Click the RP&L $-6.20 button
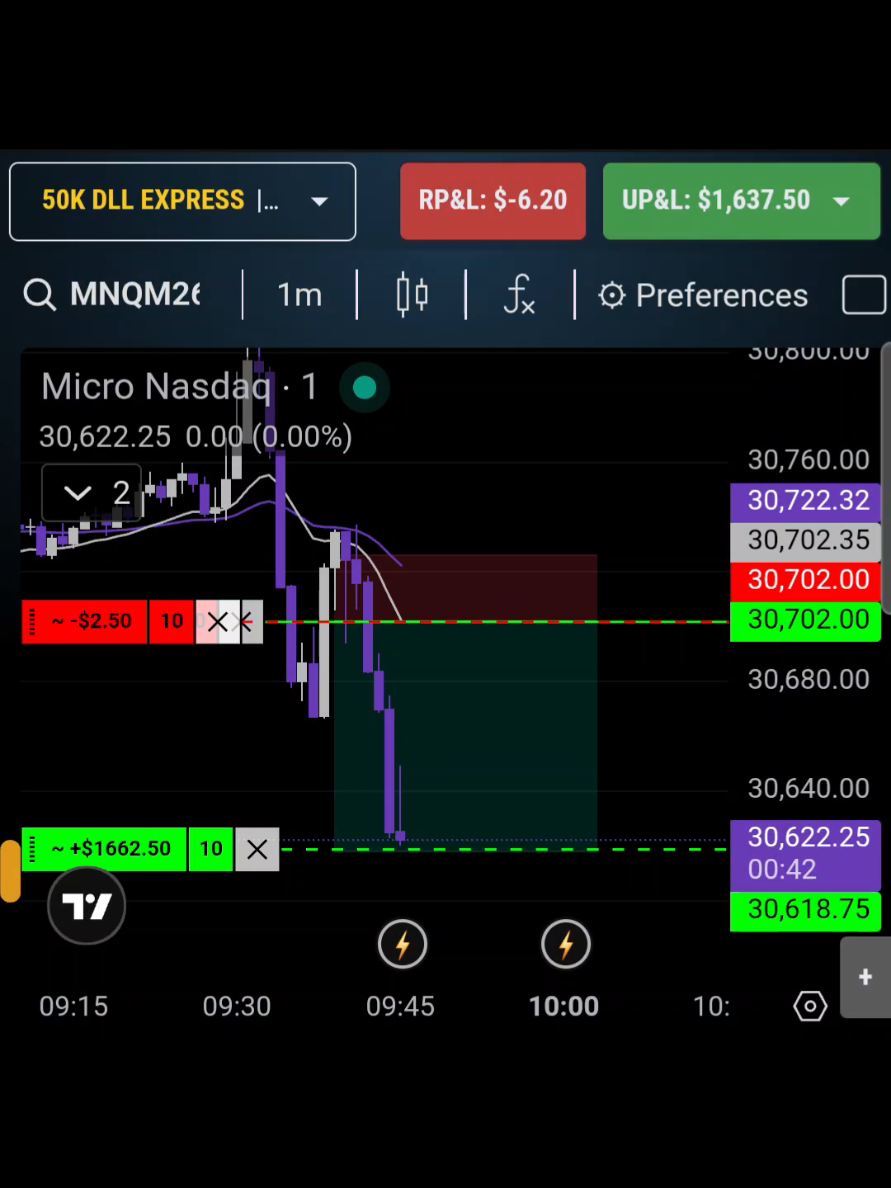Image resolution: width=891 pixels, height=1188 pixels. (493, 202)
